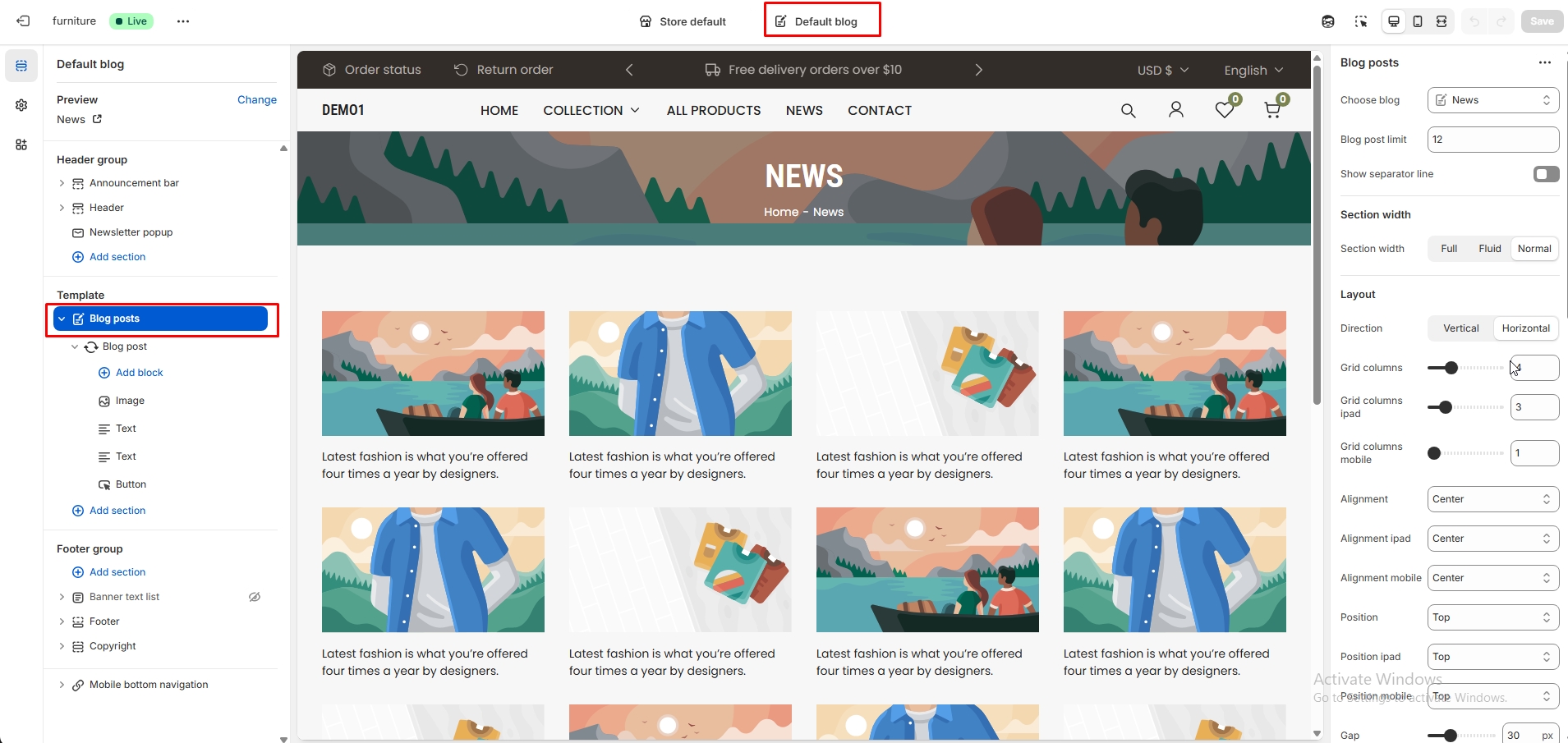Switch to mobile preview icon

1417,21
